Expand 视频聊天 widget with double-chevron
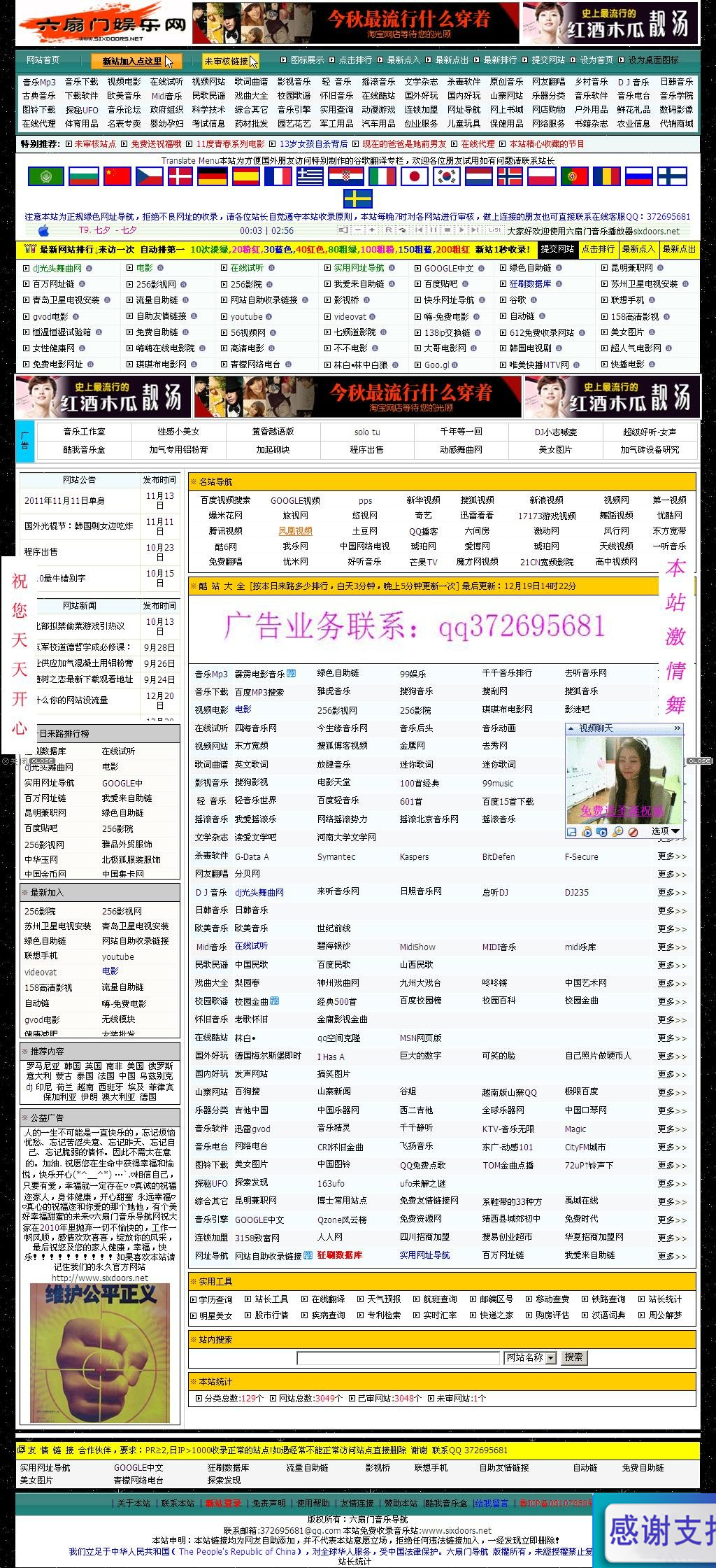Image resolution: width=716 pixels, height=1568 pixels. tap(677, 728)
